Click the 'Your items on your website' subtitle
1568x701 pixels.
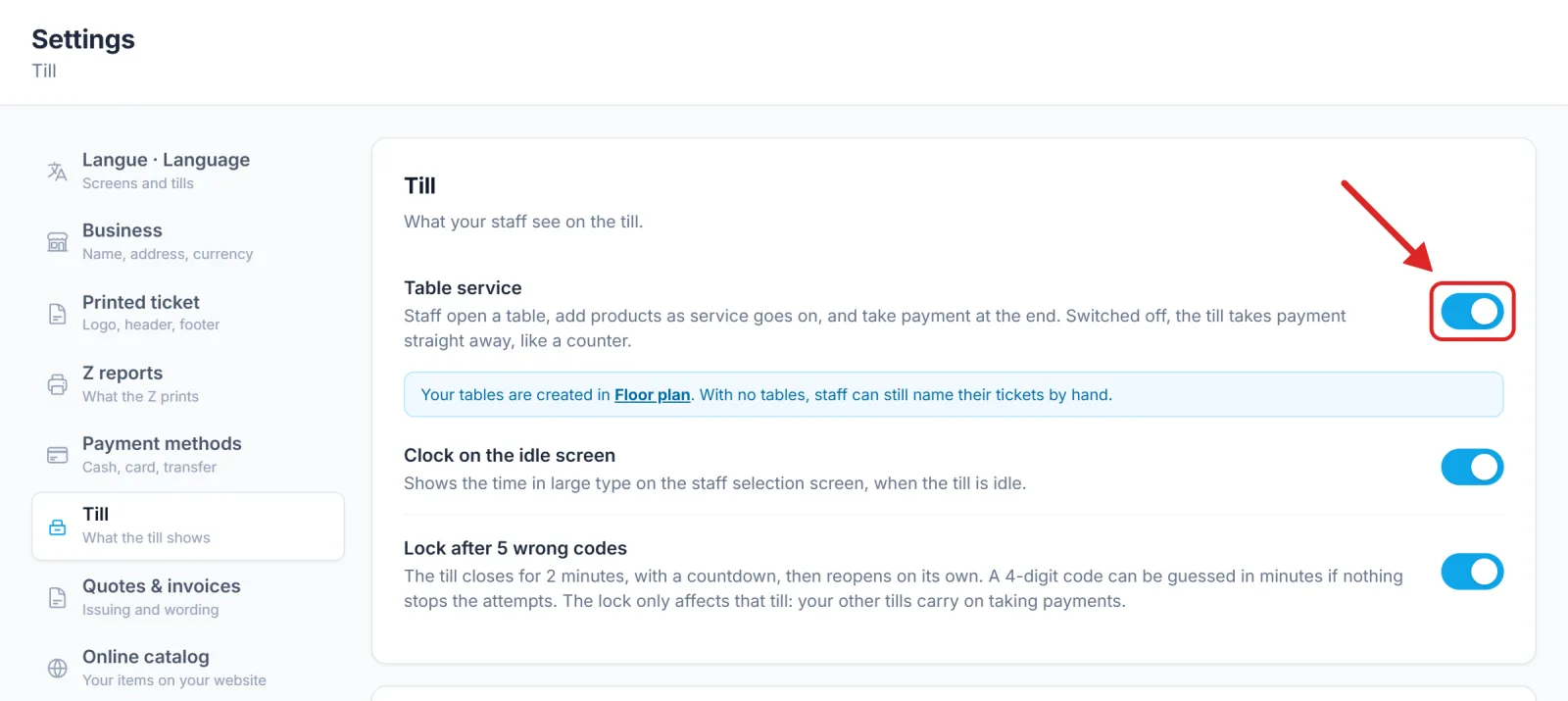tap(174, 680)
